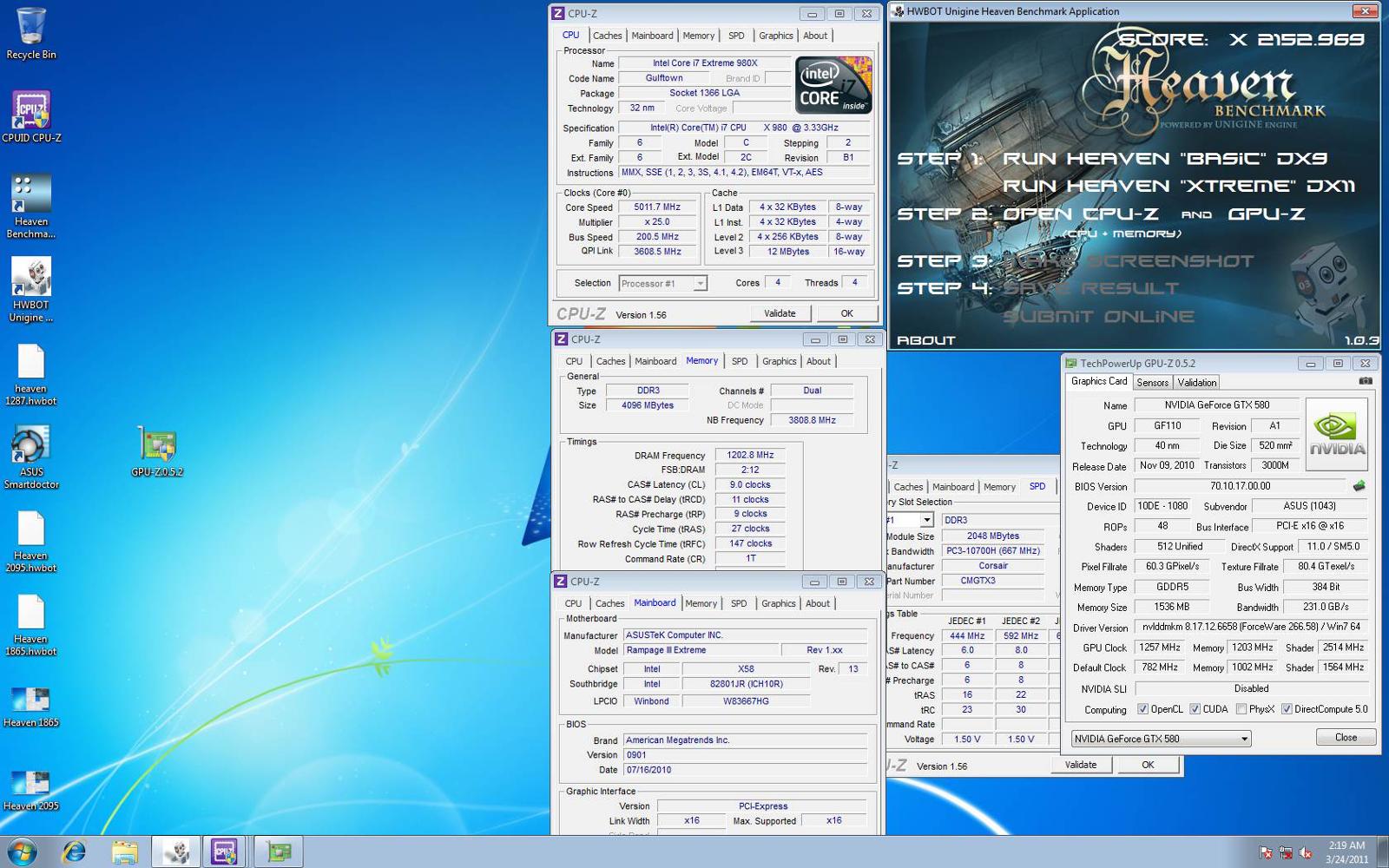Click the GPU-Z BIOS Version 70.10.17.00.00
The height and width of the screenshot is (868, 1389).
tap(1241, 486)
